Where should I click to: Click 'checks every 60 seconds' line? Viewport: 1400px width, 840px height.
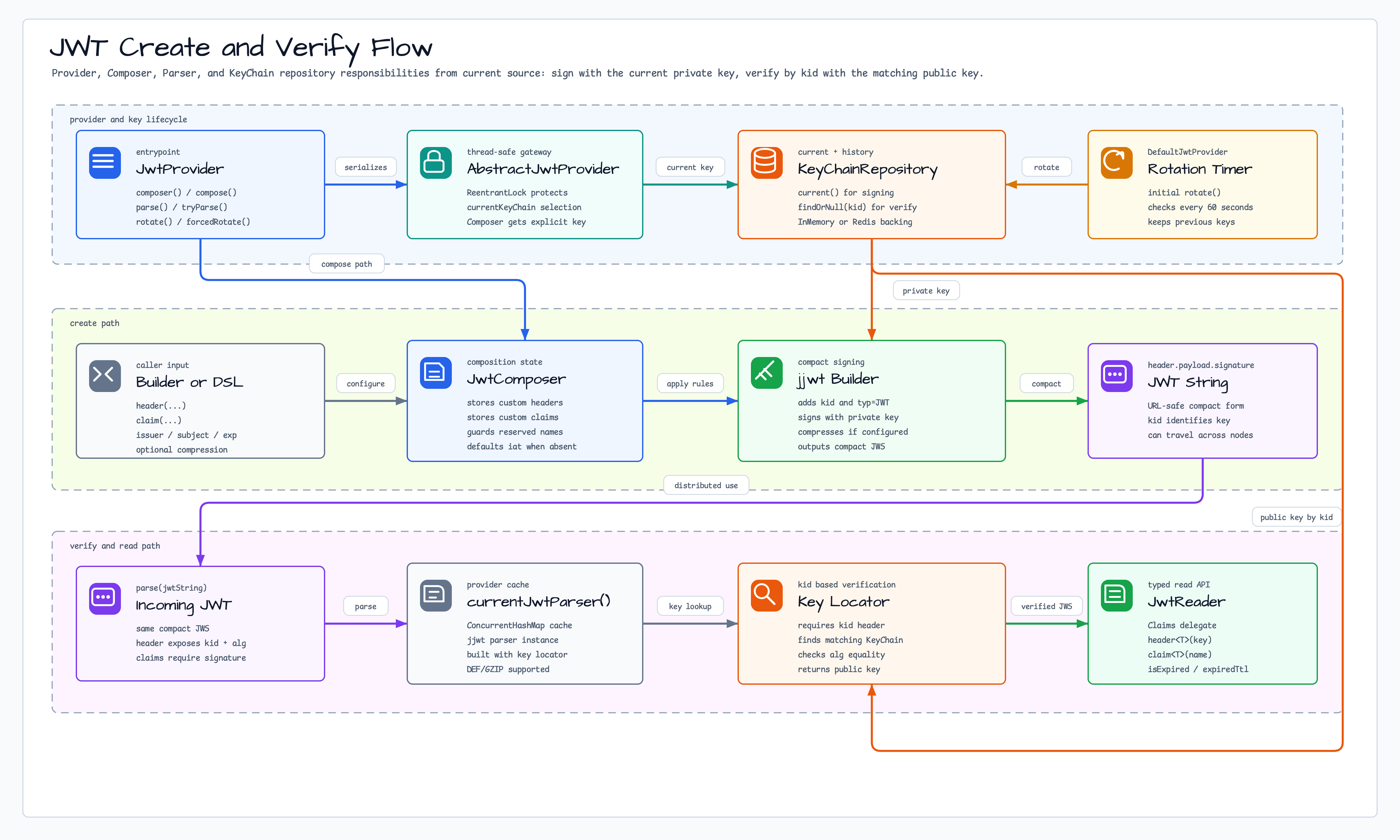click(1200, 207)
